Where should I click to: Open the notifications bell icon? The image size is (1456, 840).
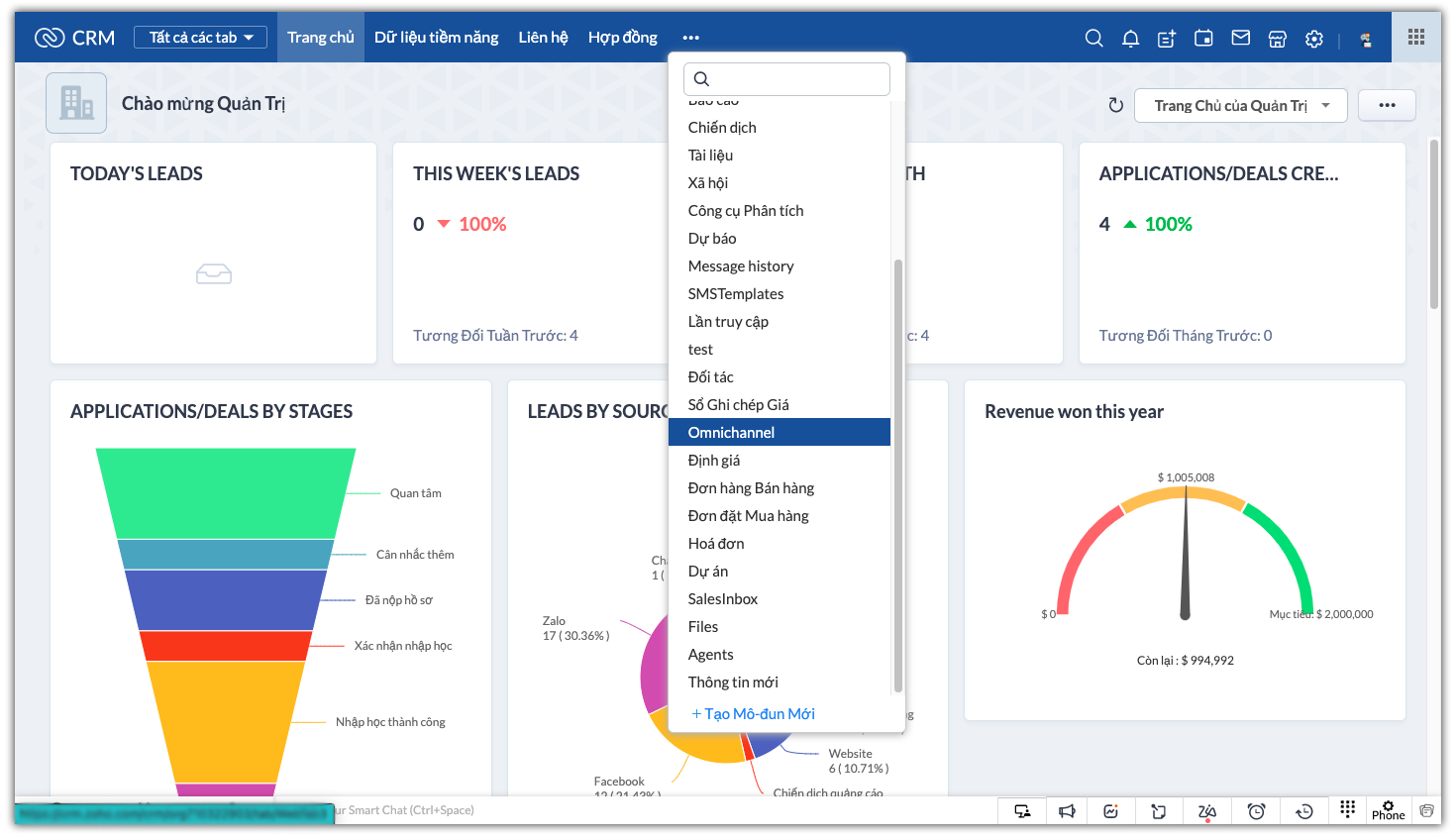[x=1130, y=38]
